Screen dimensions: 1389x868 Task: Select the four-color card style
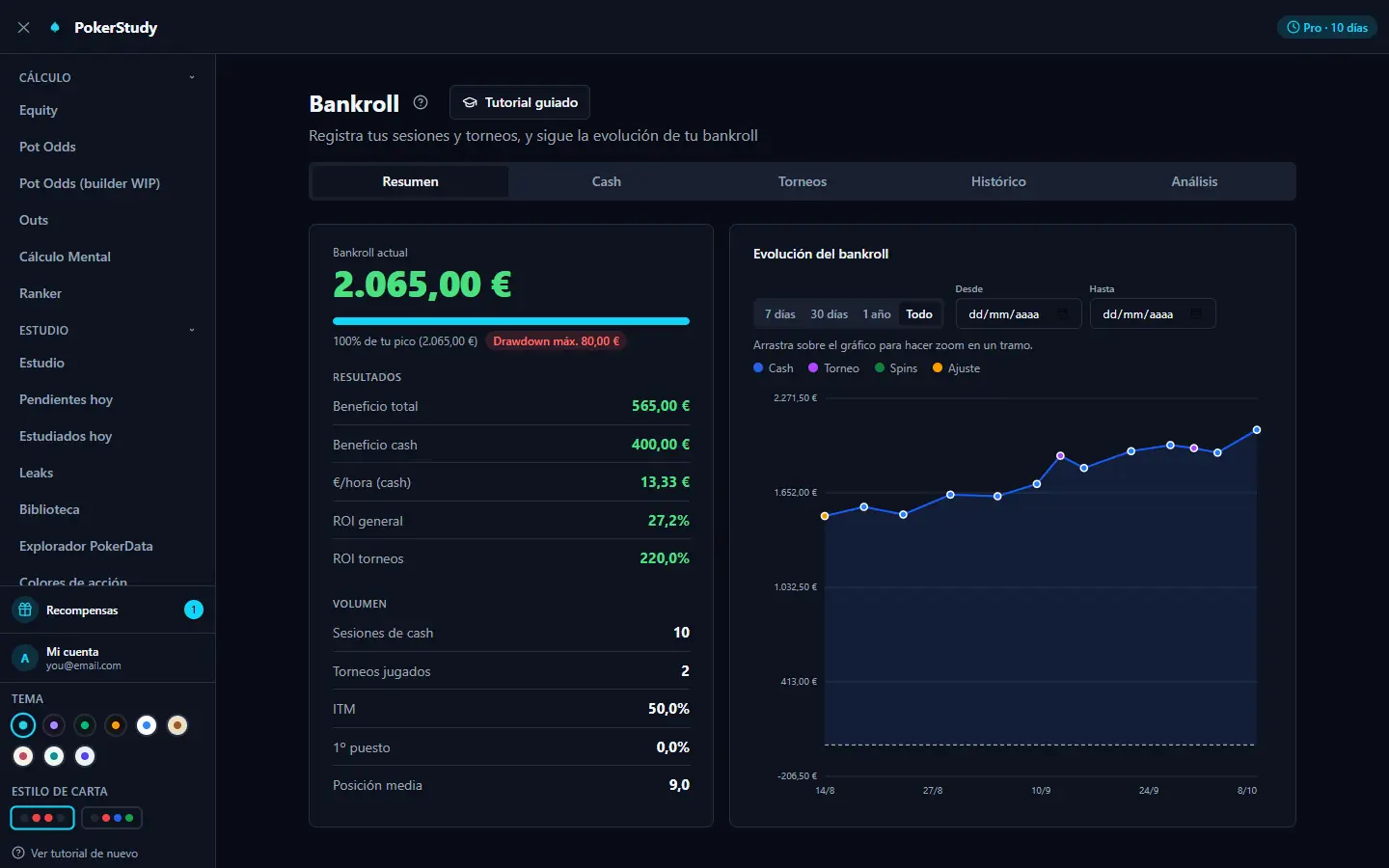point(112,818)
